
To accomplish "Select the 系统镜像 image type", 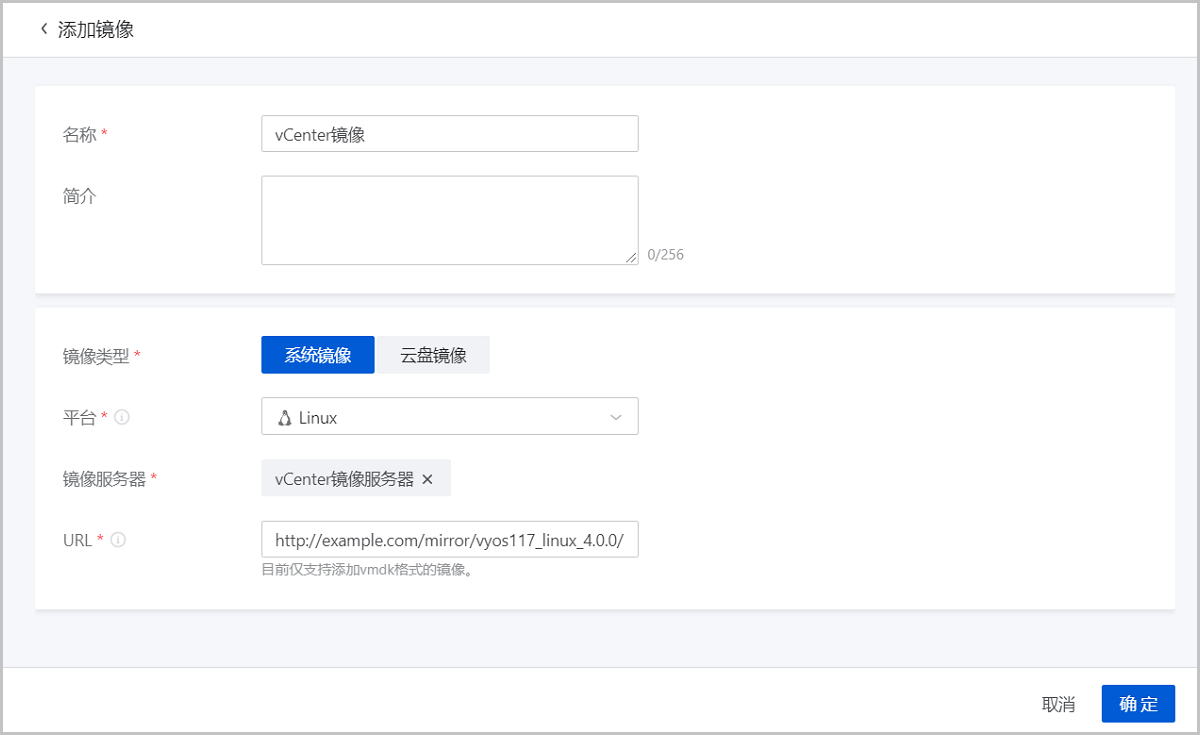I will [318, 355].
